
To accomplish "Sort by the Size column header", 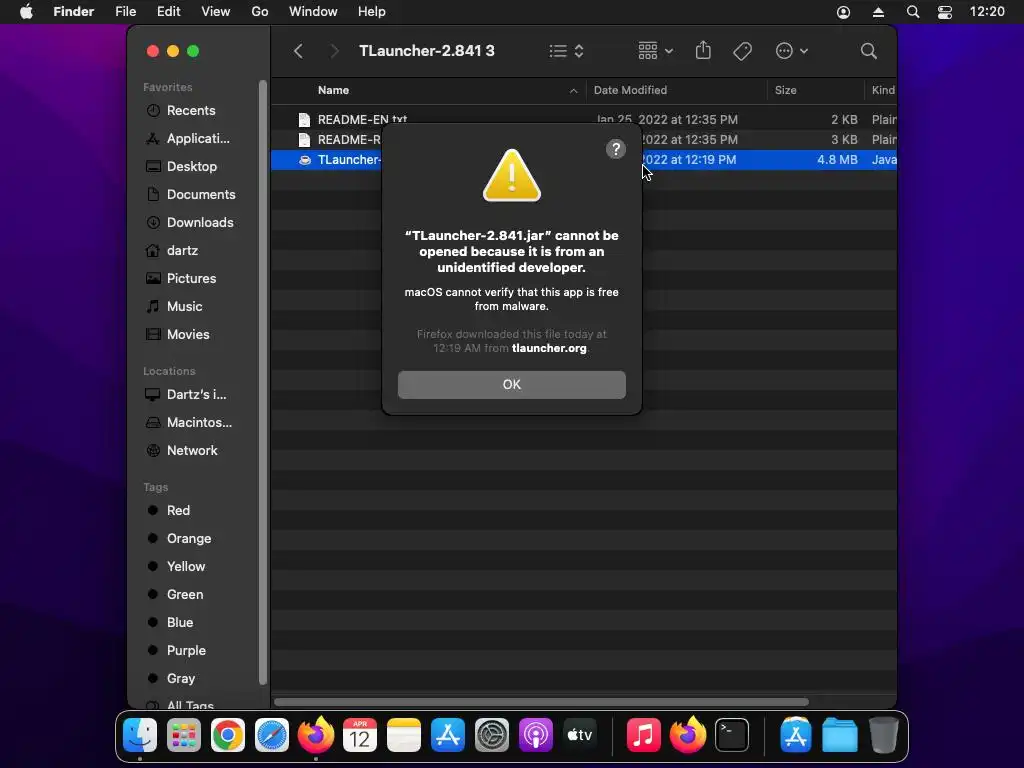I will click(785, 90).
